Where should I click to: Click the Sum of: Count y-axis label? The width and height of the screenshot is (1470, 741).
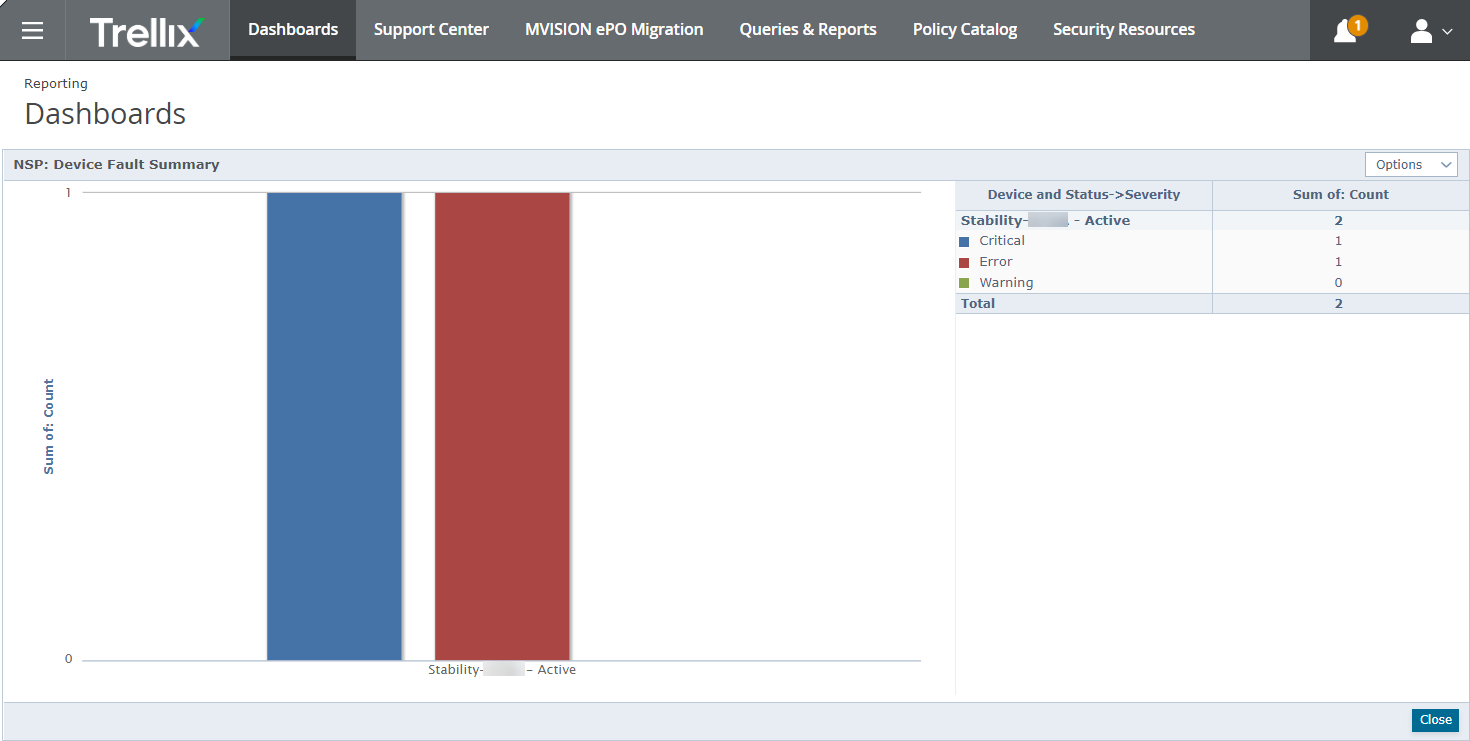[x=49, y=426]
